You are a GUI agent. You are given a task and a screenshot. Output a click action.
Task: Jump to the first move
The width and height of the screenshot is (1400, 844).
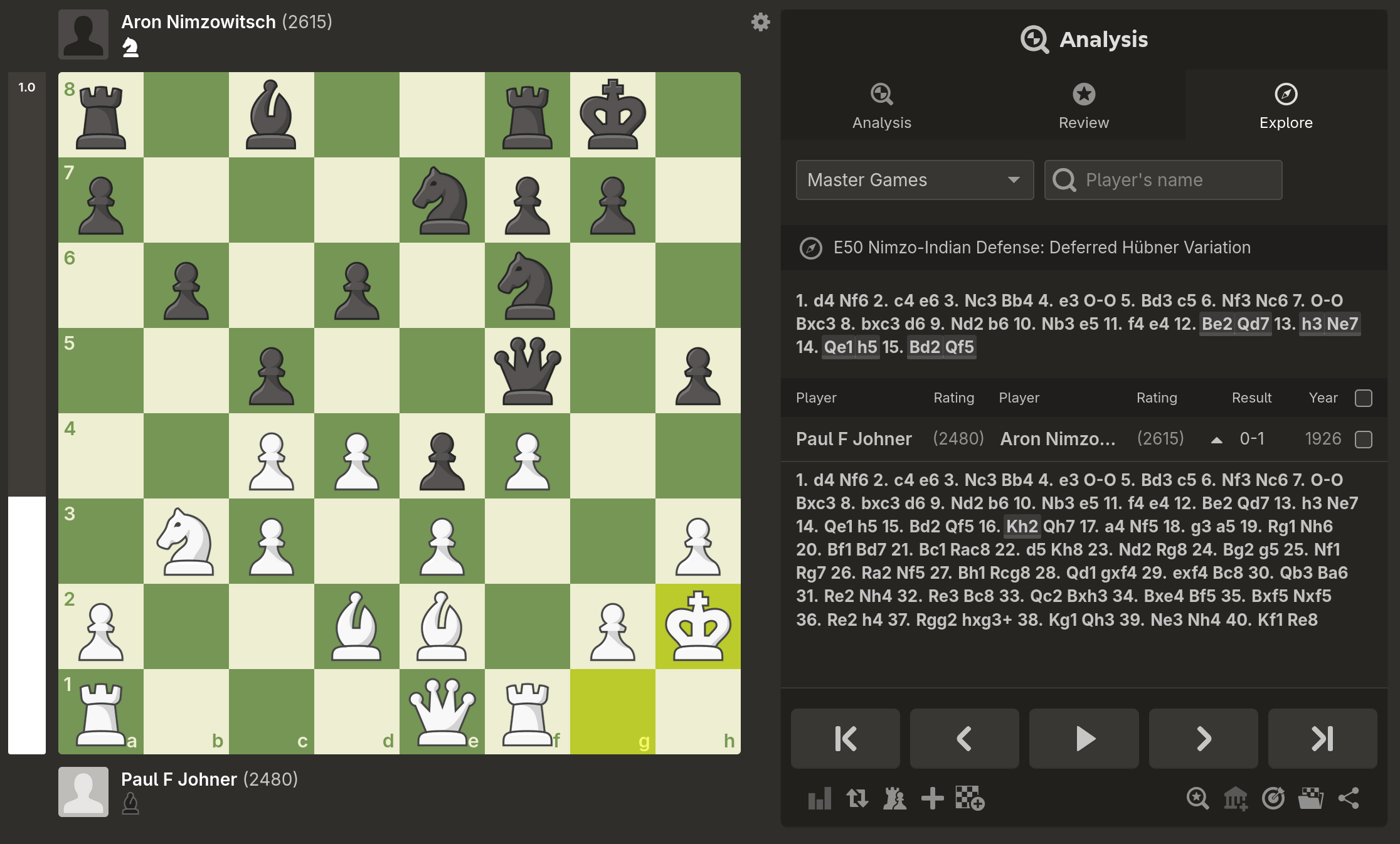846,739
